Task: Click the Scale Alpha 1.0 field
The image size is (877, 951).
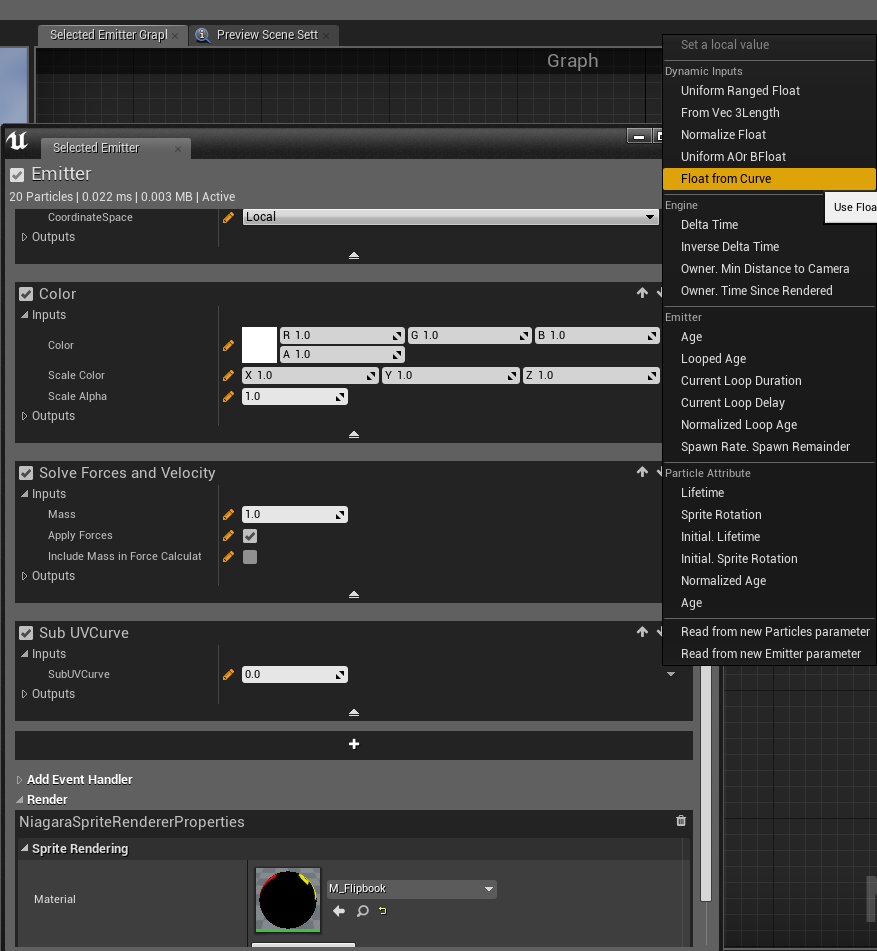Action: 295,397
